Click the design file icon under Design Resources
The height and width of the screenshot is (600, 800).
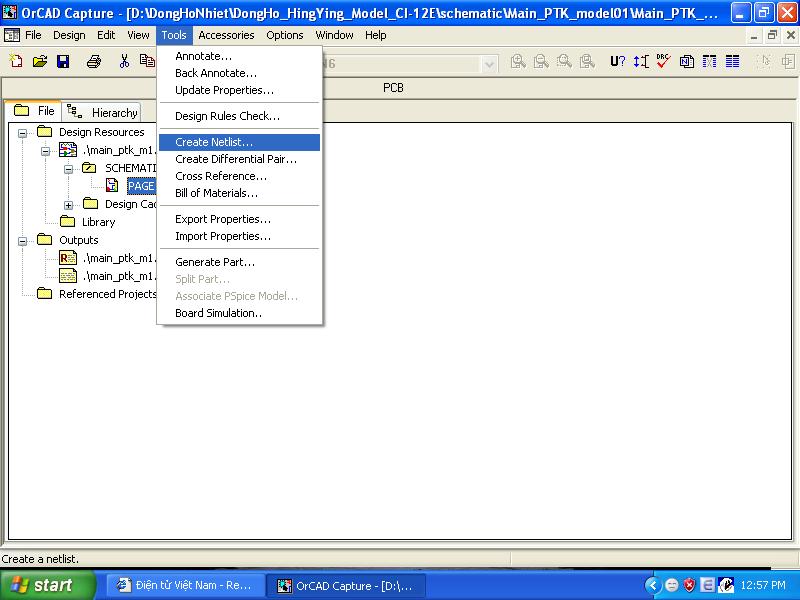pyautogui.click(x=68, y=150)
